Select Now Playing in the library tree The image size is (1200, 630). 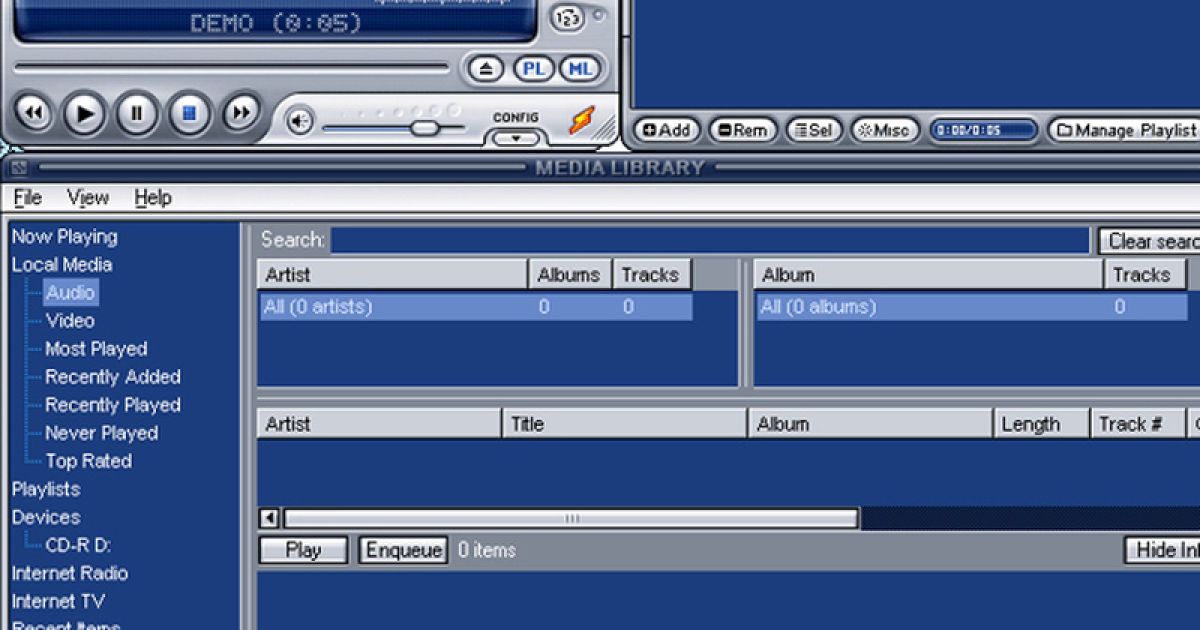tap(64, 237)
